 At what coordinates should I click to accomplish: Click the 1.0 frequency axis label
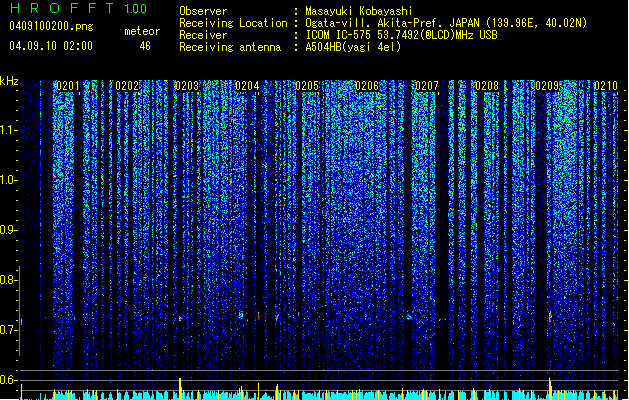pyautogui.click(x=8, y=180)
